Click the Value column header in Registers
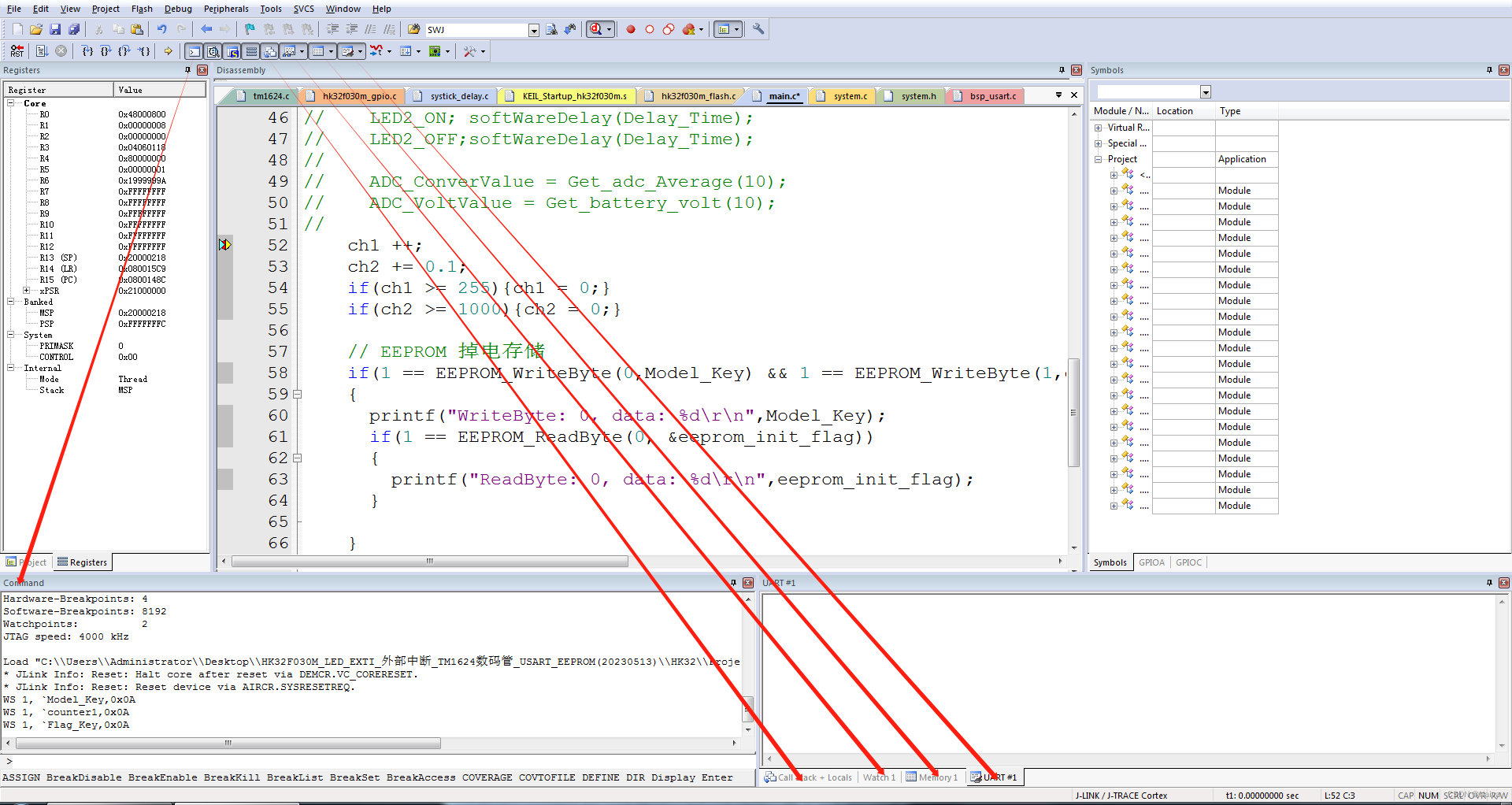The width and height of the screenshot is (1512, 805). coord(160,90)
